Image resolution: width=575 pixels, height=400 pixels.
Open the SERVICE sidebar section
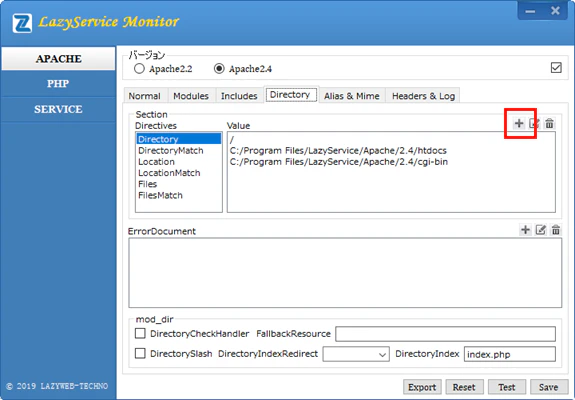point(58,109)
